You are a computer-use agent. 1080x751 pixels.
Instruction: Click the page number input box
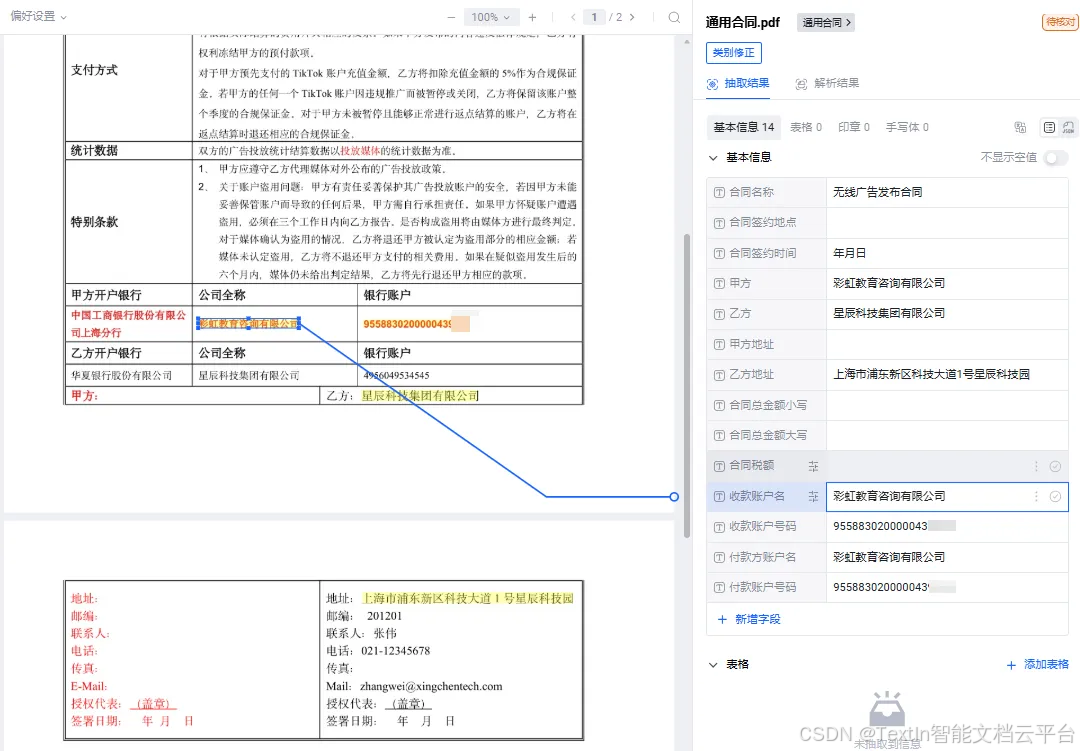click(594, 17)
